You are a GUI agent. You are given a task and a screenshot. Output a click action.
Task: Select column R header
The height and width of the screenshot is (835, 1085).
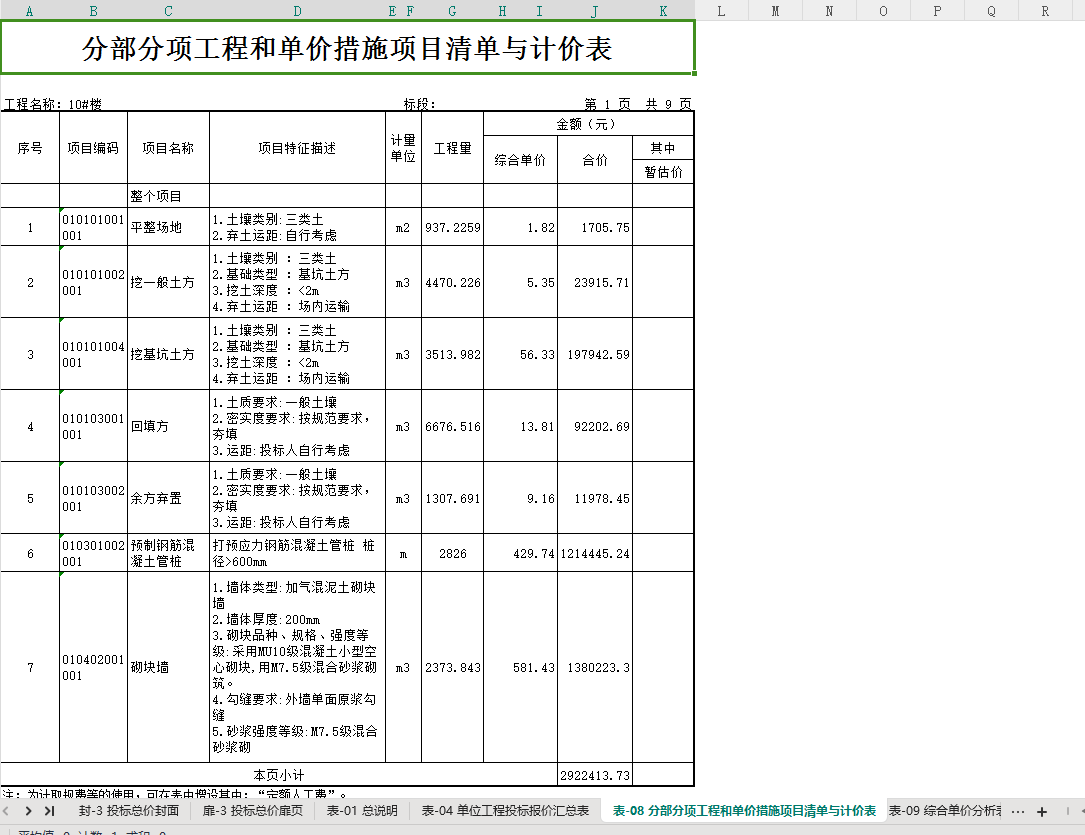(x=1045, y=11)
